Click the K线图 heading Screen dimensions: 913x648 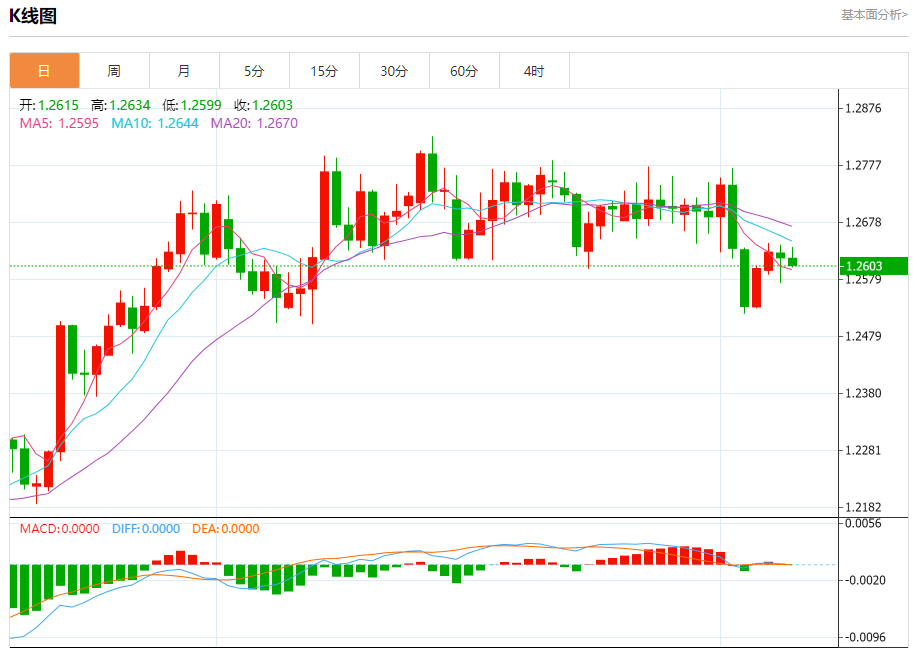click(x=34, y=16)
